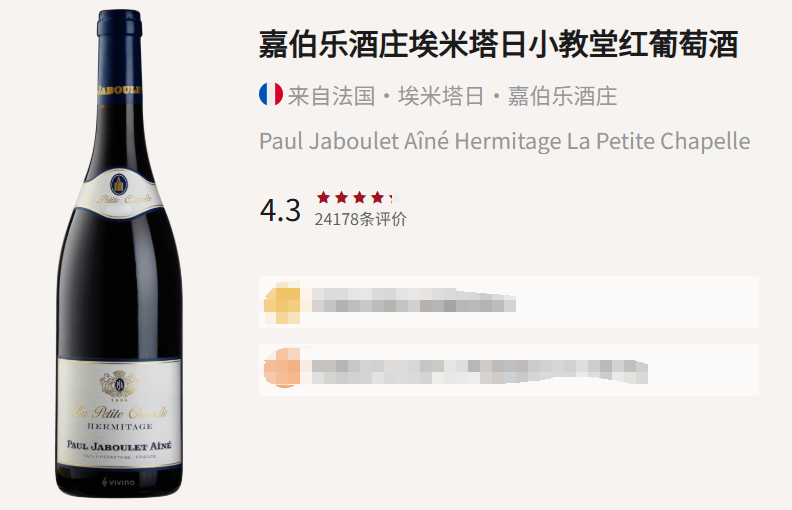Click the 4.3 rating score
This screenshot has width=792, height=510.
(x=280, y=210)
